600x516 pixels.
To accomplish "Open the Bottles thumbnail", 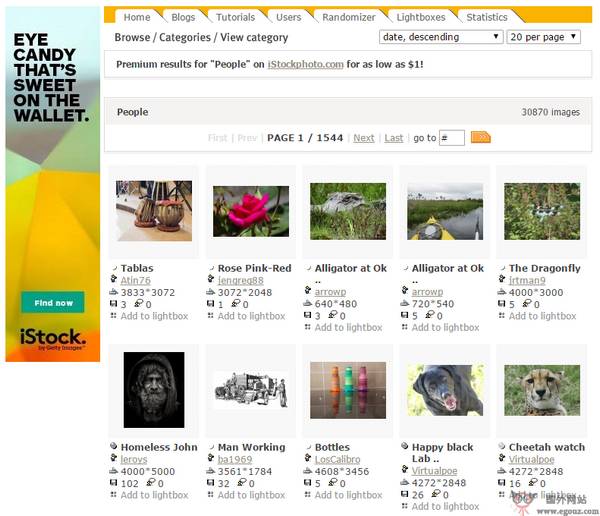I will 348,390.
